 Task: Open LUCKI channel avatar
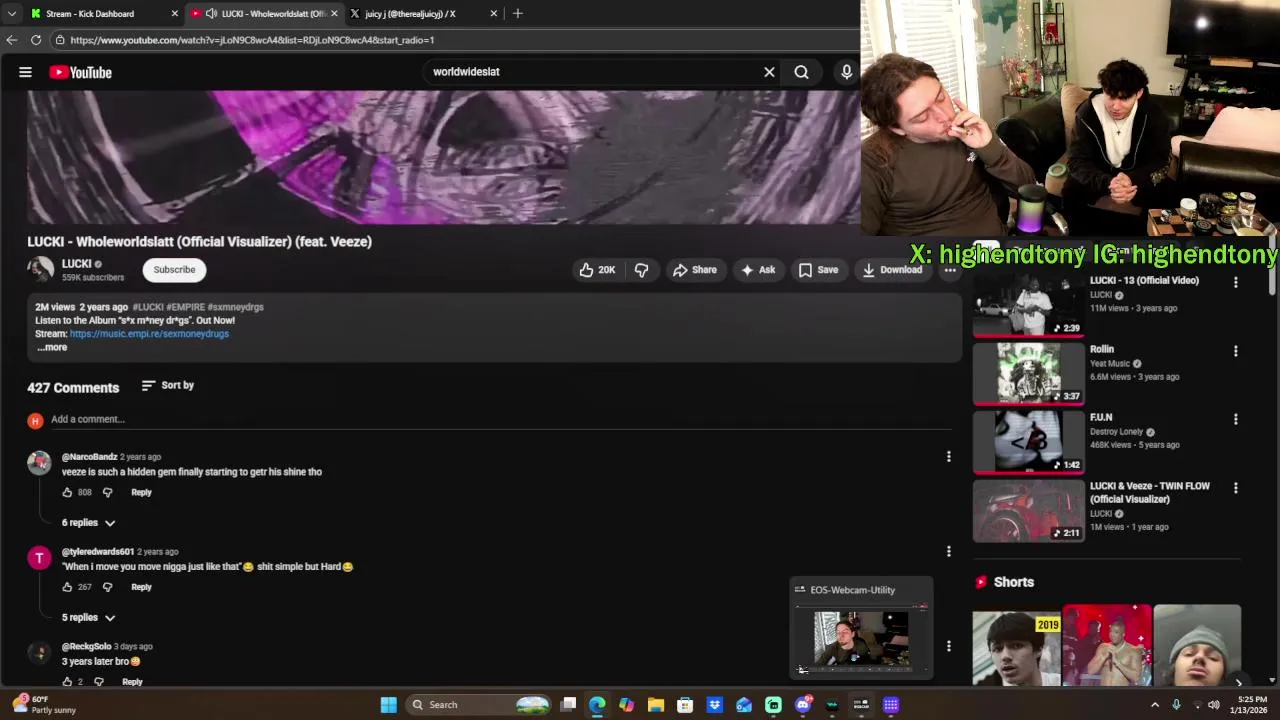[40, 269]
